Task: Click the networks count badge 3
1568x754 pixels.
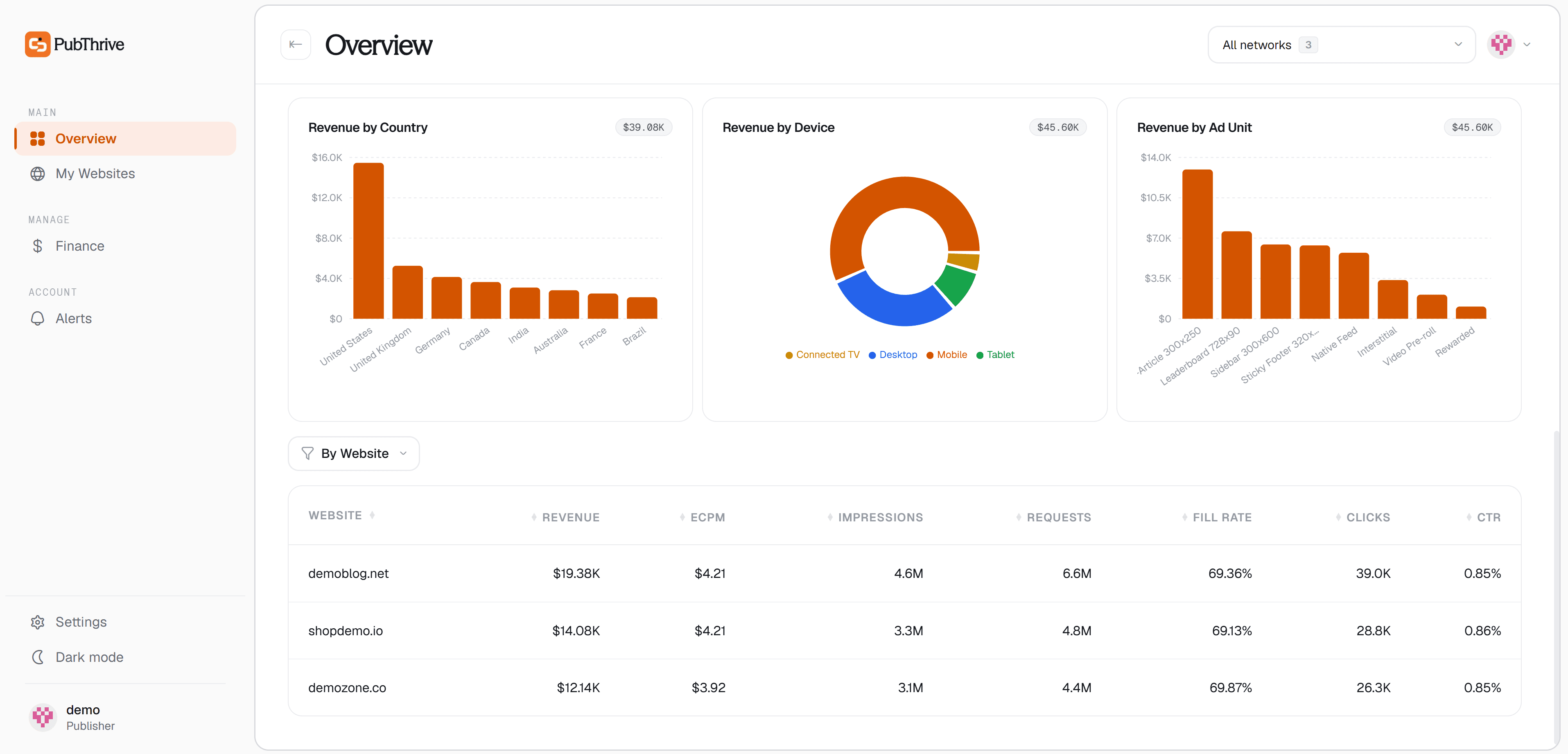Action: click(1308, 45)
